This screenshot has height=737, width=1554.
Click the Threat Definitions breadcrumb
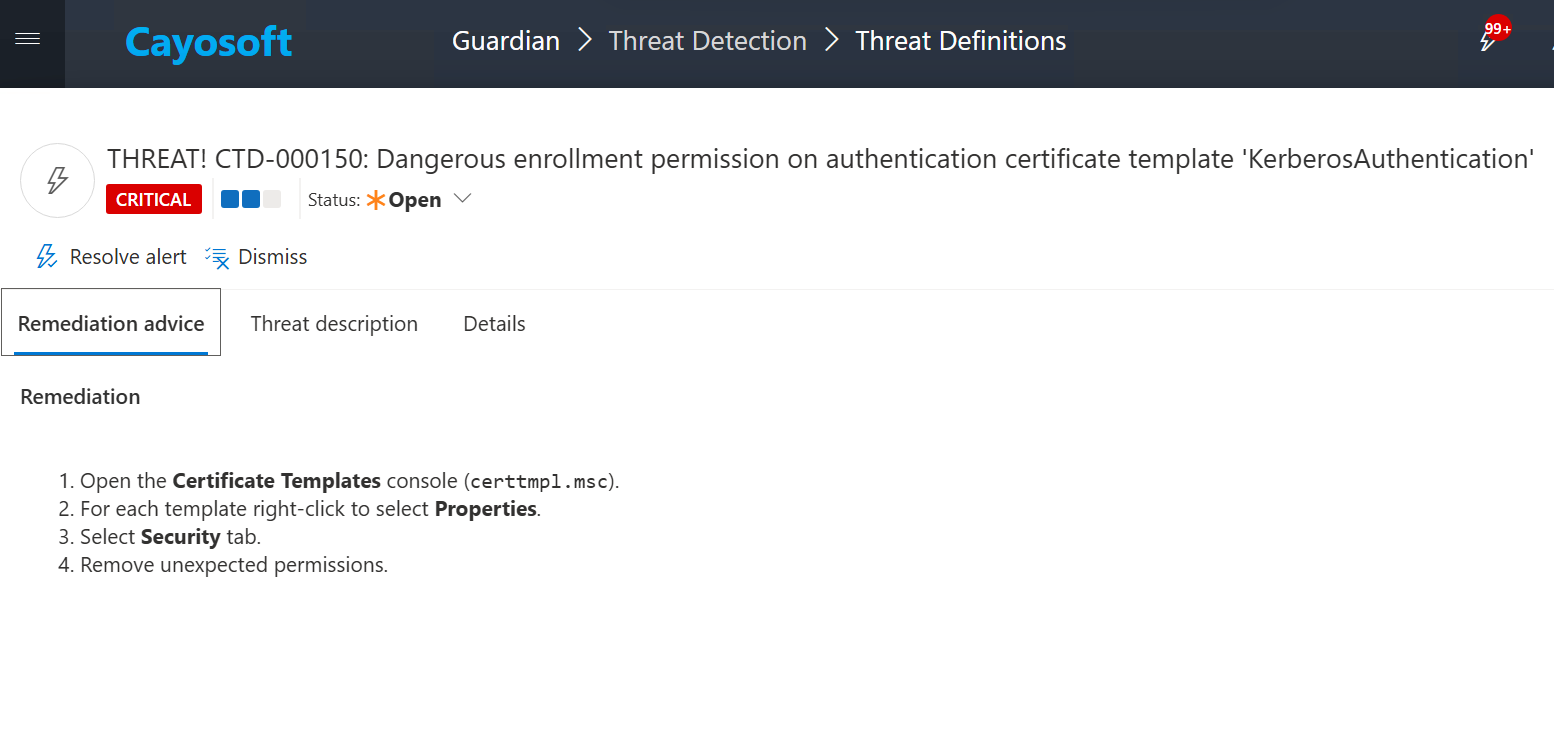point(960,41)
